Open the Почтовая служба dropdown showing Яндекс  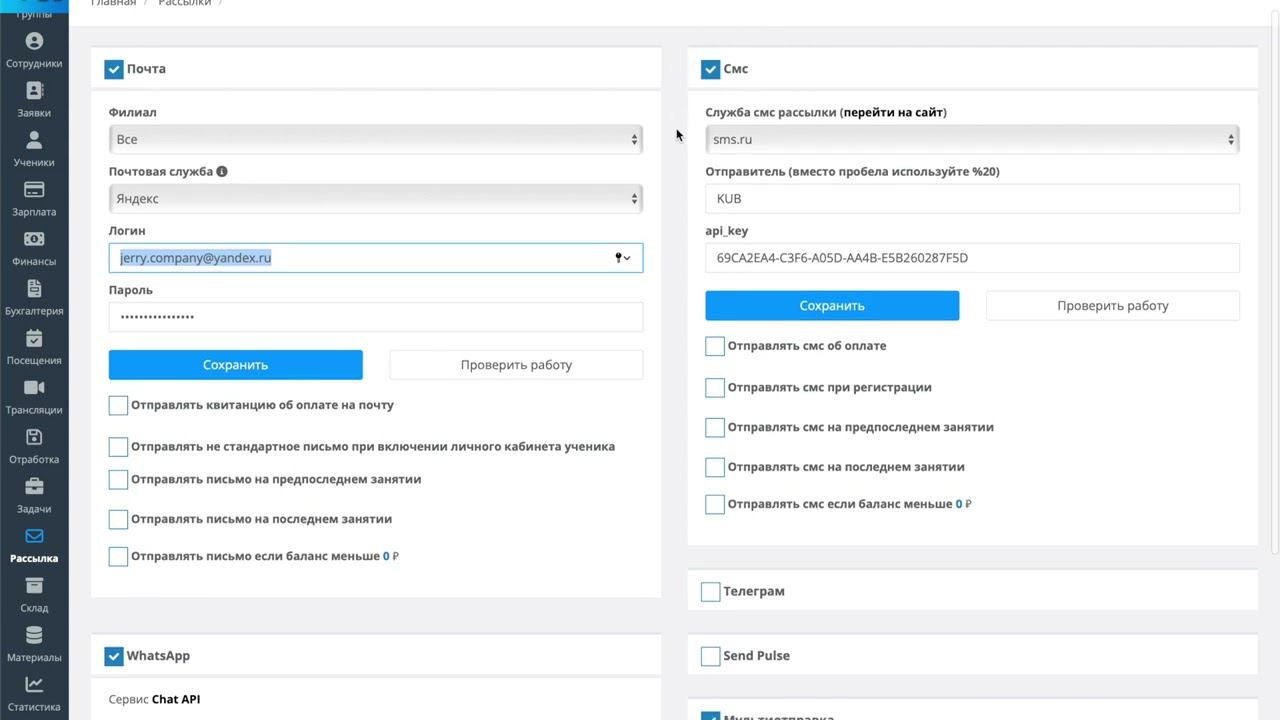point(376,198)
